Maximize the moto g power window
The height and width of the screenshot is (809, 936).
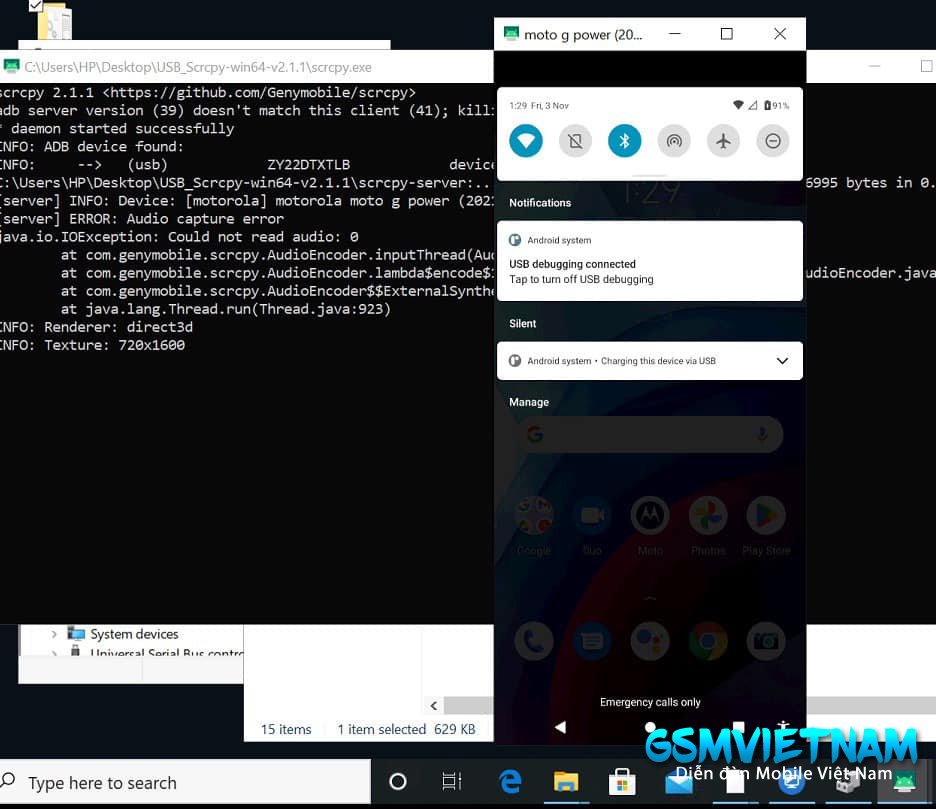tap(726, 33)
